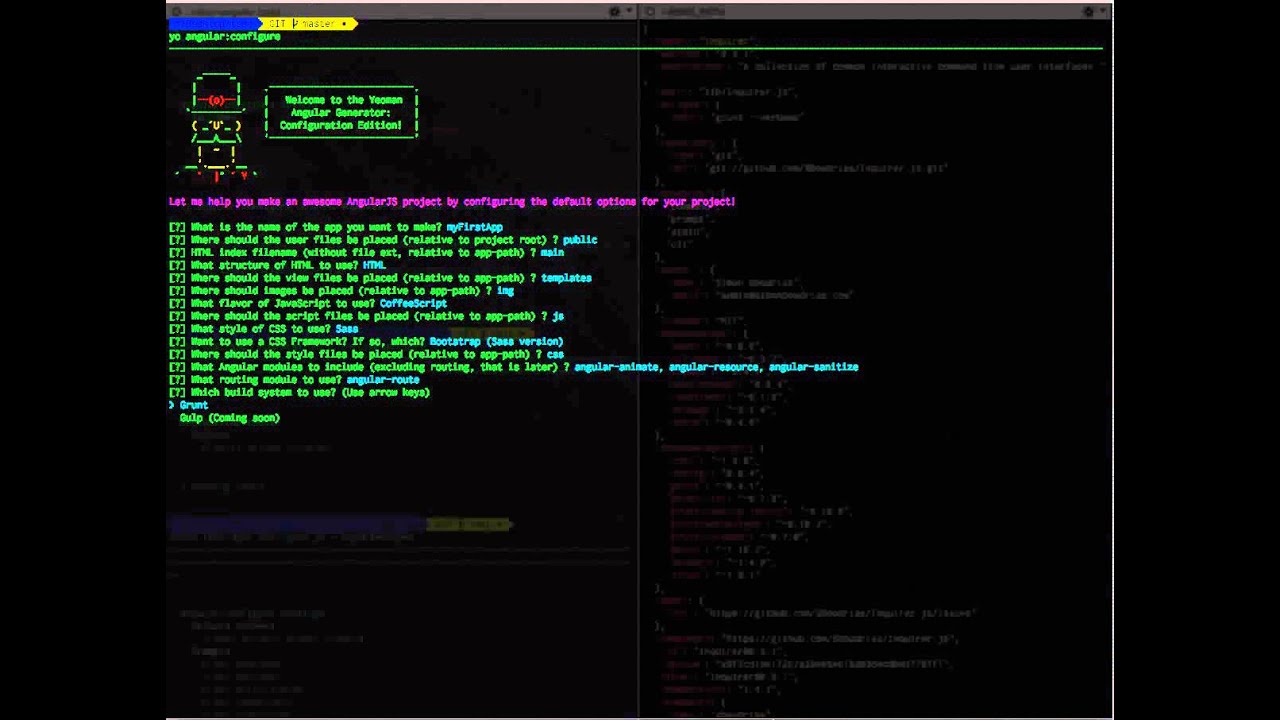Click the 'Which build system to use?' question
The height and width of the screenshot is (720, 1280).
(263, 393)
